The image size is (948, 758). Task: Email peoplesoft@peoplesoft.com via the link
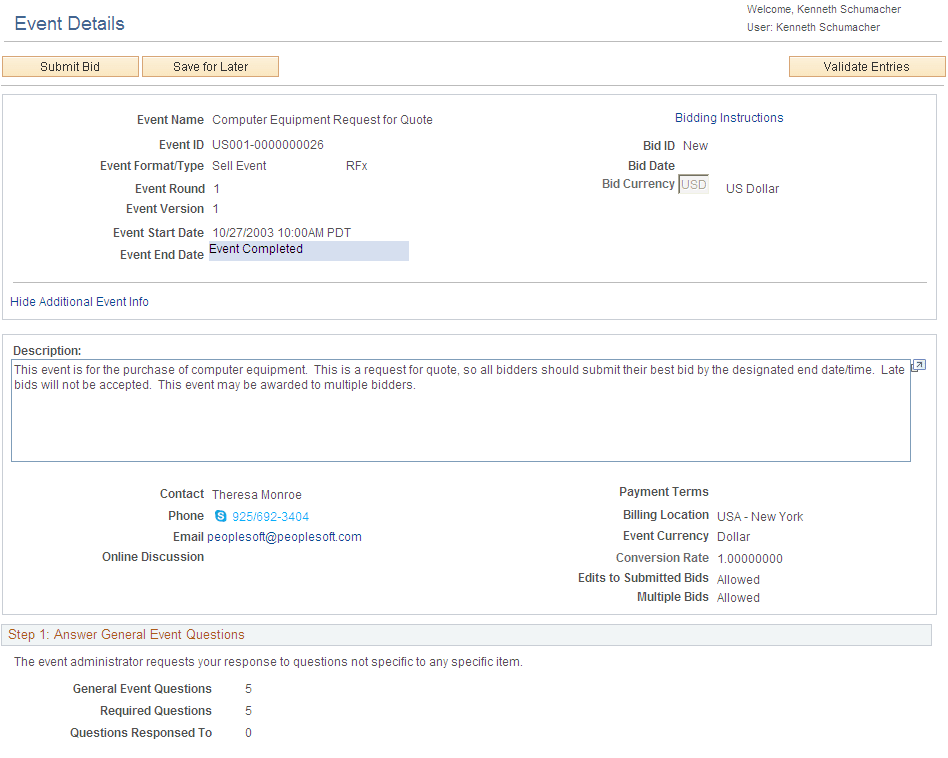coord(283,536)
